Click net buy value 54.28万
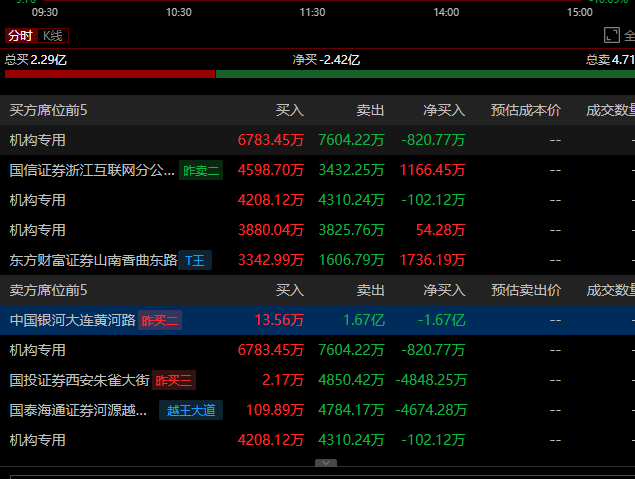 click(441, 230)
